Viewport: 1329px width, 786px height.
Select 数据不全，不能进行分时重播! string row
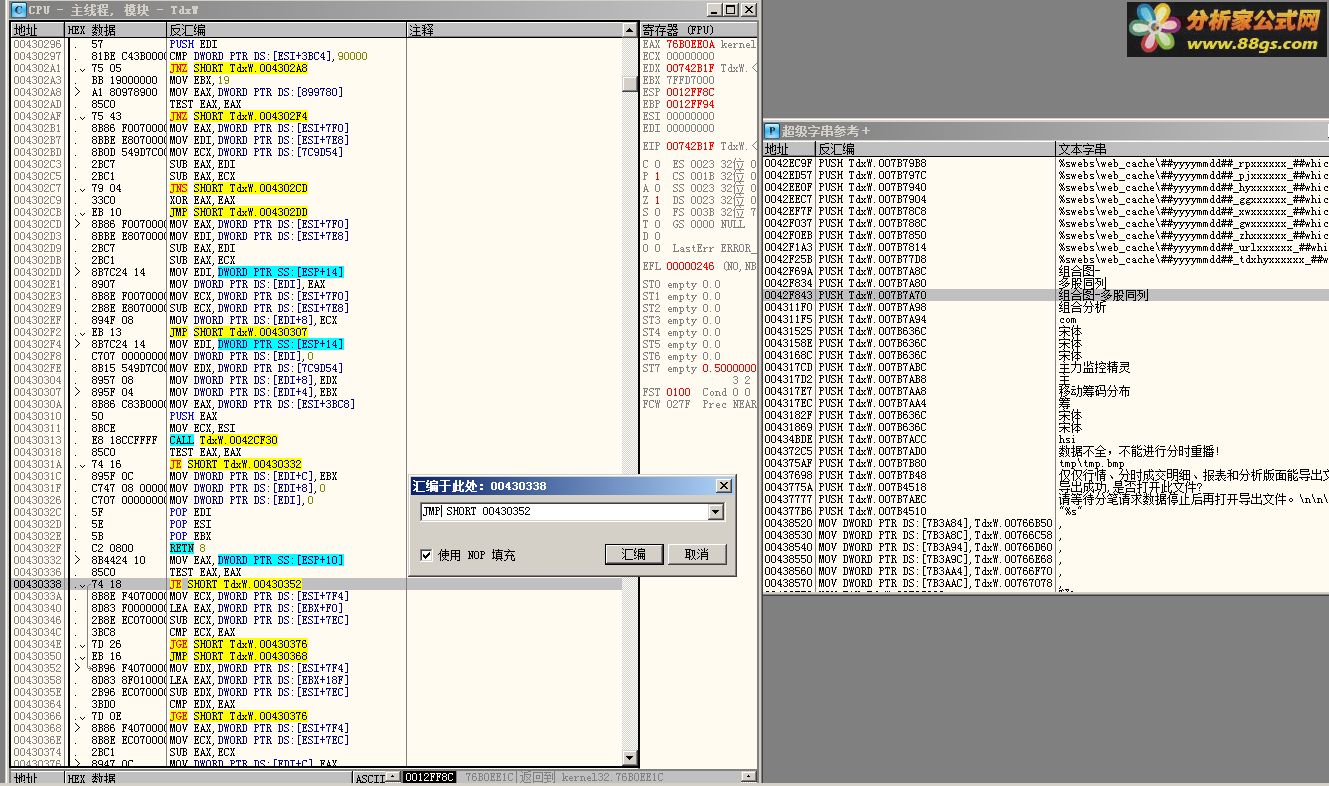coord(1046,451)
